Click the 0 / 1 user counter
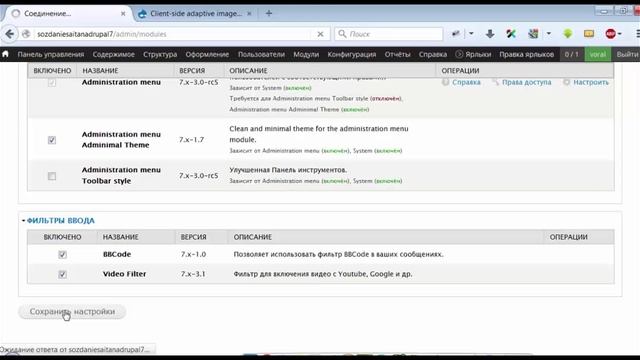Screen dimensions: 640x360 (571, 54)
